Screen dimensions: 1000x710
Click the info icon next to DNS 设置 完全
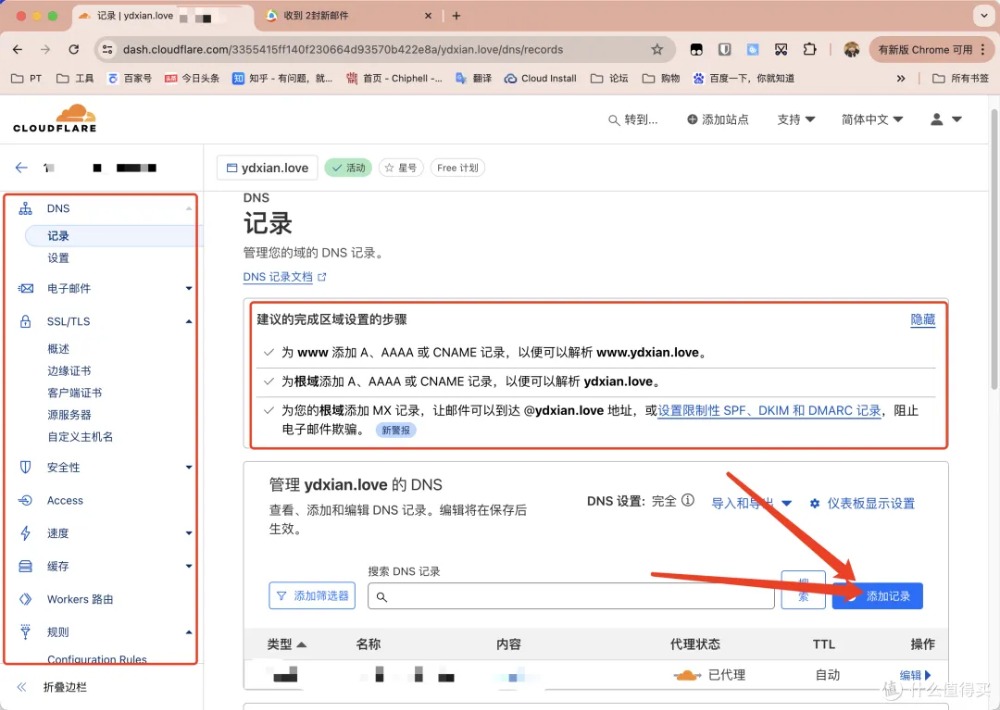688,501
